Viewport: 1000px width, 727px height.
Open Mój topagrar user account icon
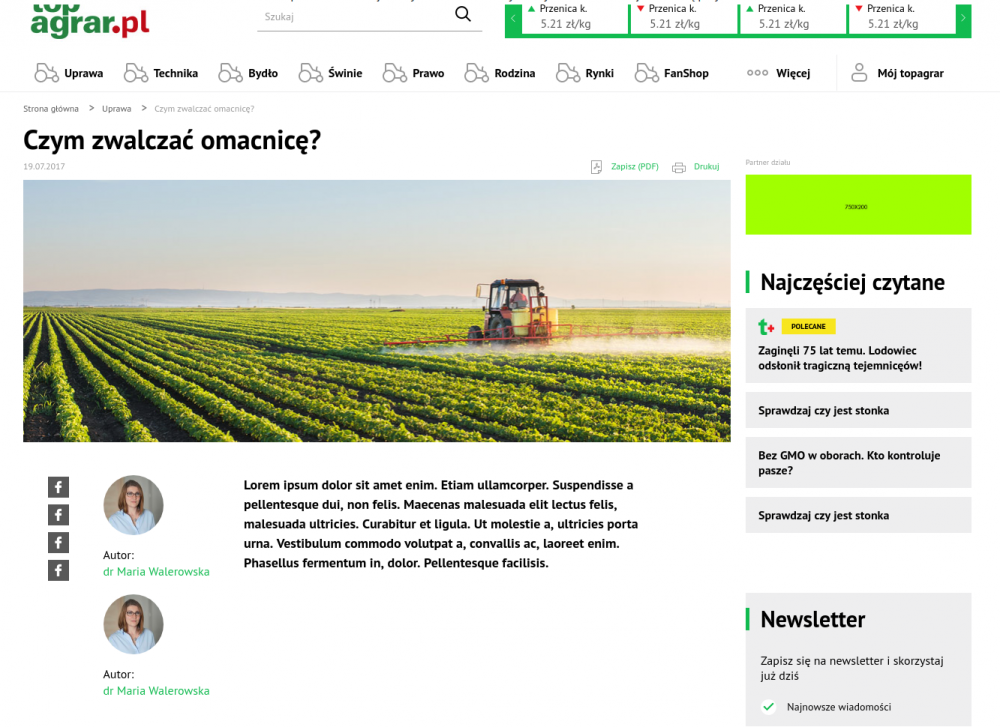[x=859, y=73]
